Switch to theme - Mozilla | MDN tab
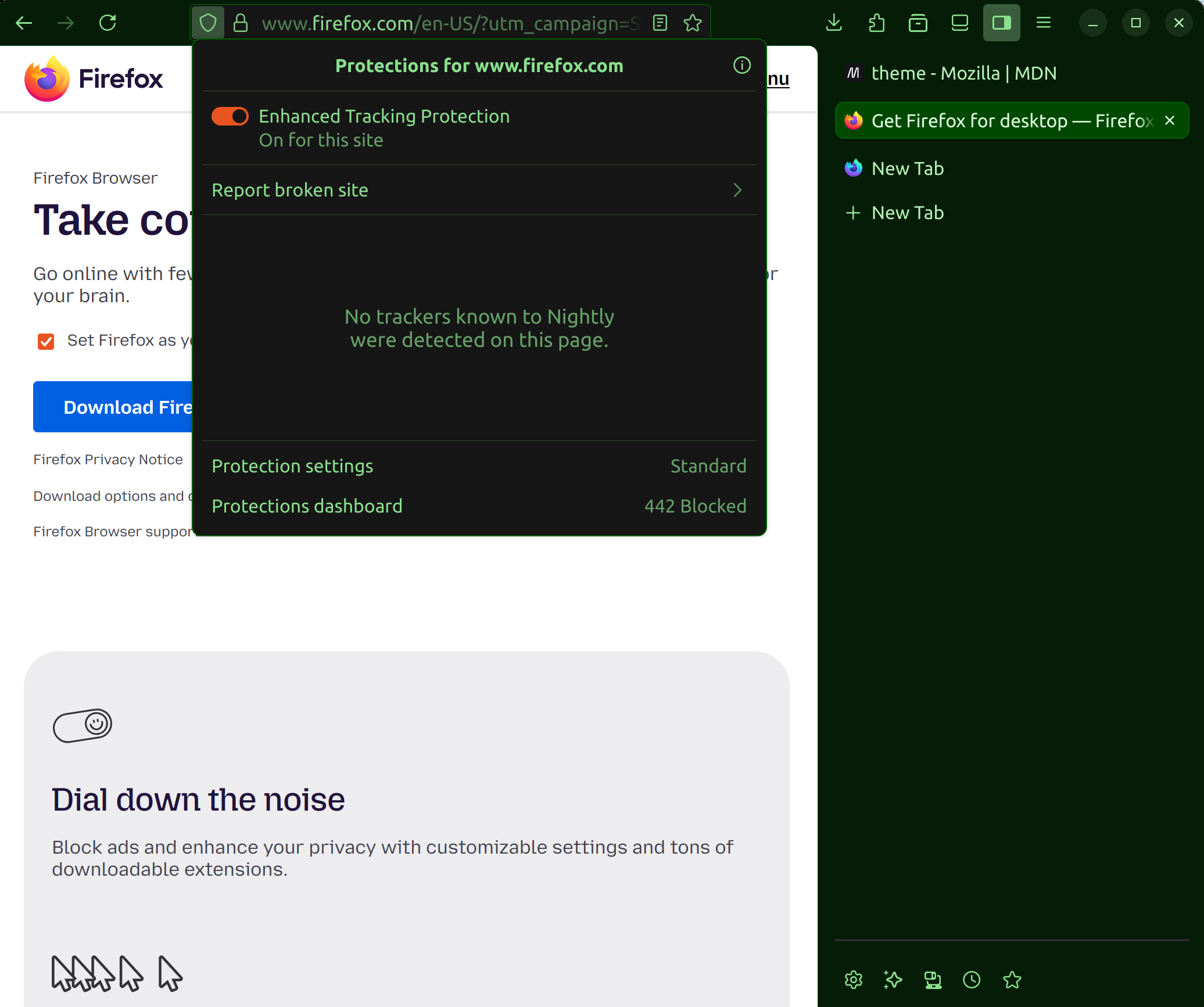Viewport: 1204px width, 1007px height. click(x=963, y=73)
